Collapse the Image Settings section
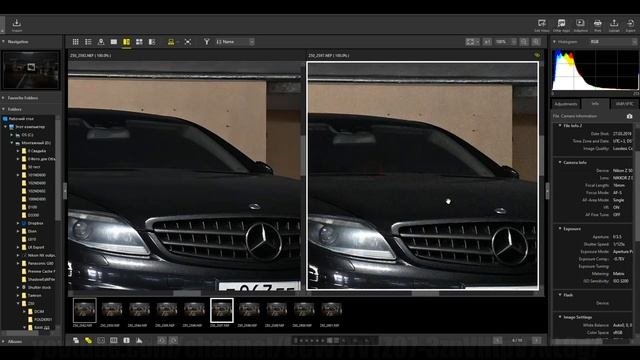 tap(560, 317)
